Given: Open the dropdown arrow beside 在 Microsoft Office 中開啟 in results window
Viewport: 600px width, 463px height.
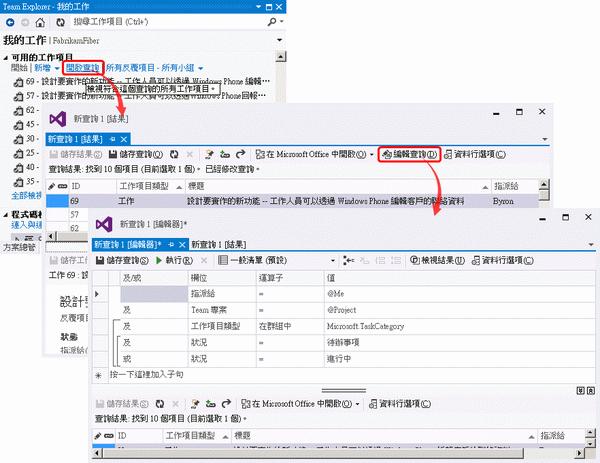Looking at the screenshot, I should (372, 155).
